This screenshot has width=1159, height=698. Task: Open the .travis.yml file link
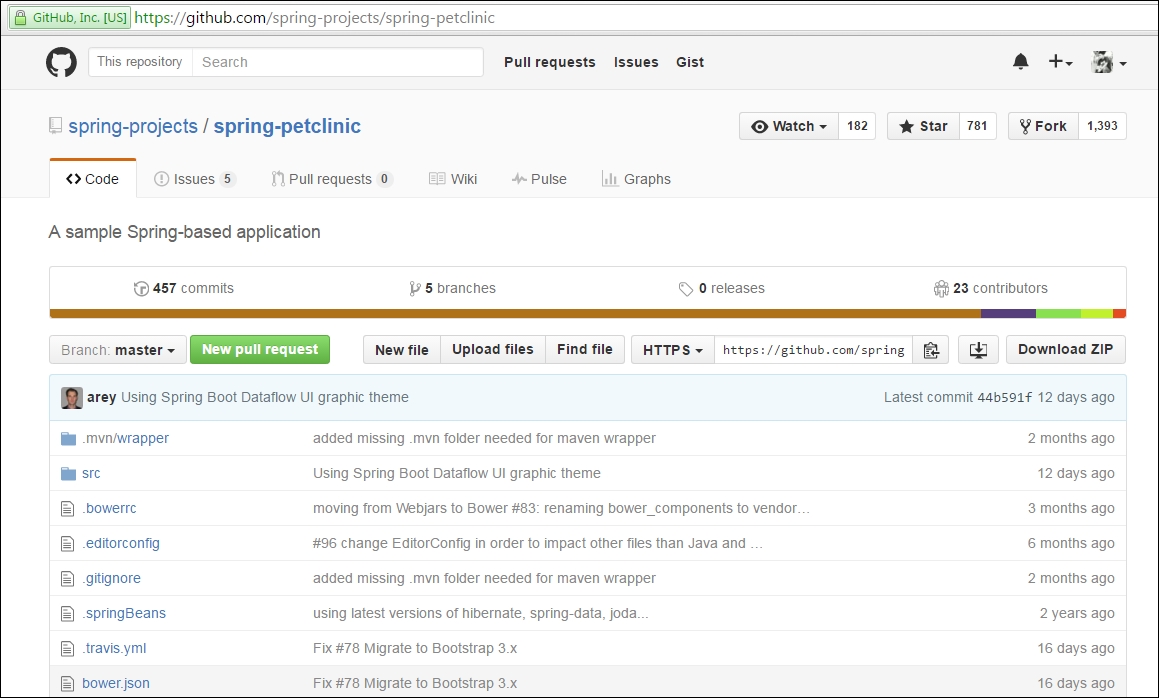point(115,648)
